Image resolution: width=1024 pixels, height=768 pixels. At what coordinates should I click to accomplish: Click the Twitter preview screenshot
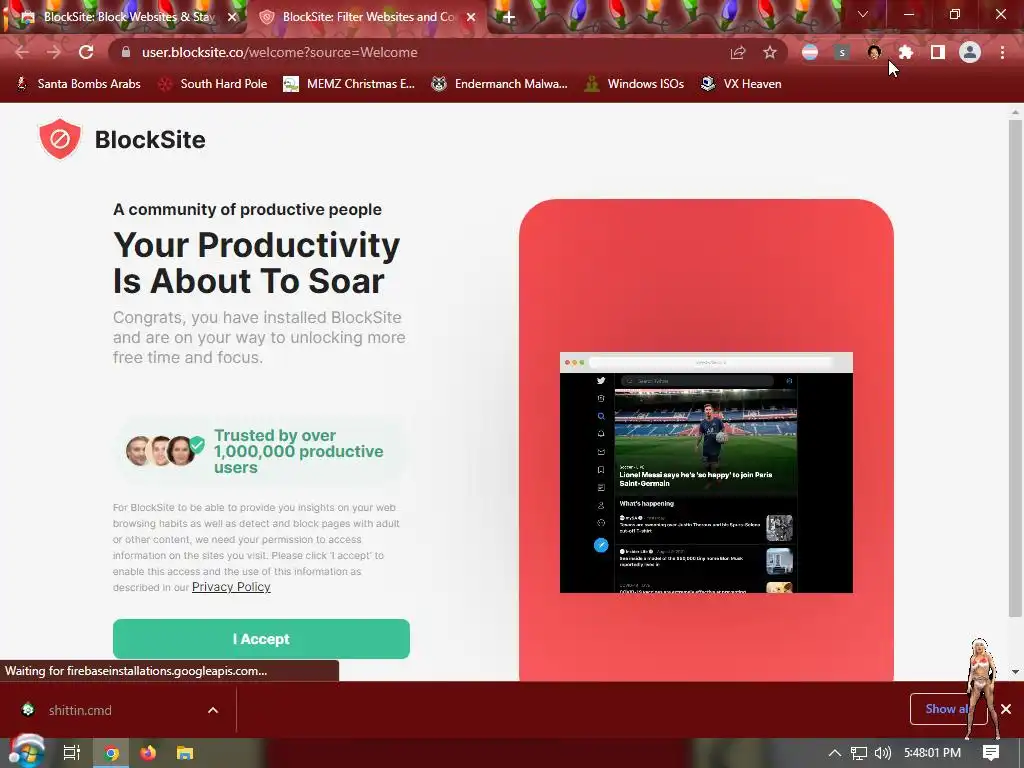click(x=706, y=472)
